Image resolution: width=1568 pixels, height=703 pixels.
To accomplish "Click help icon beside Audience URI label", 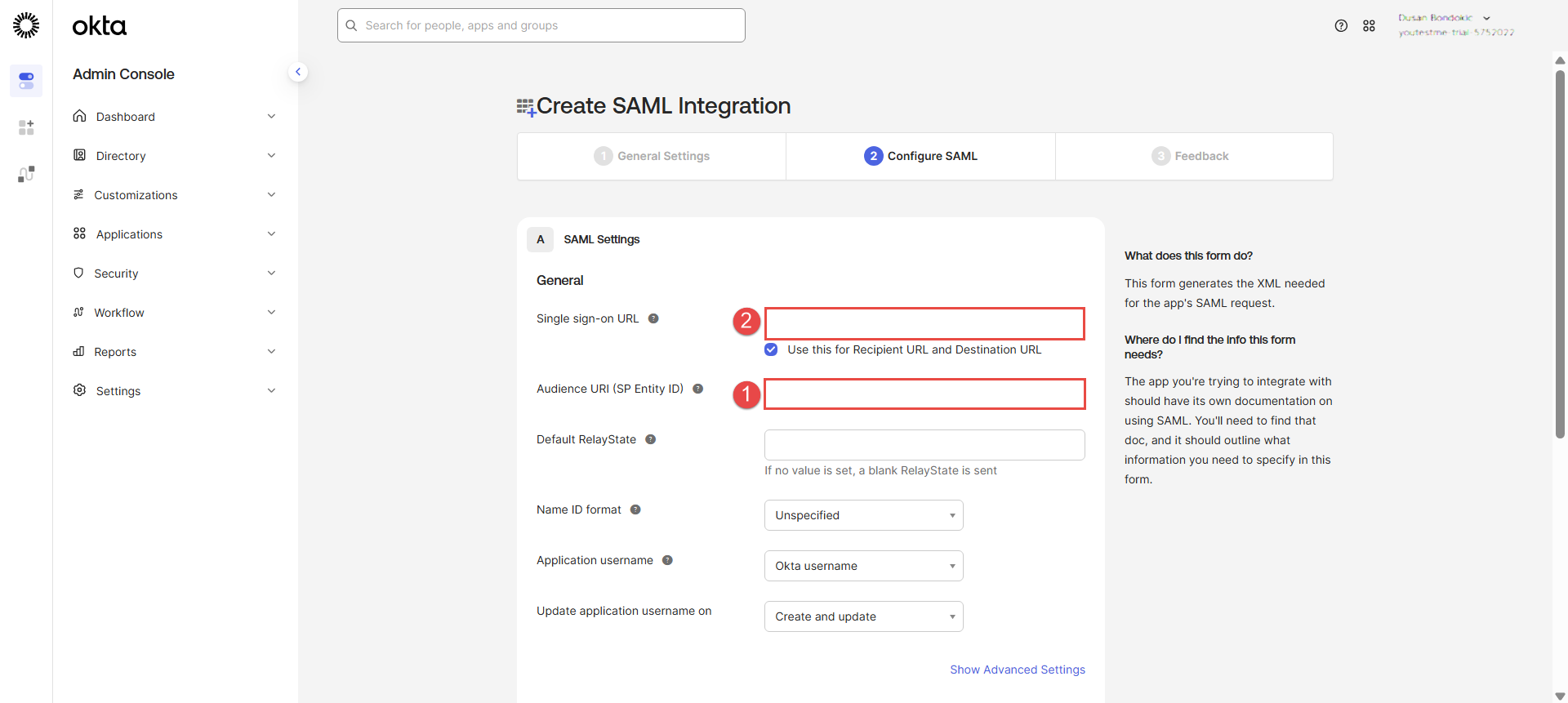I will tap(697, 389).
